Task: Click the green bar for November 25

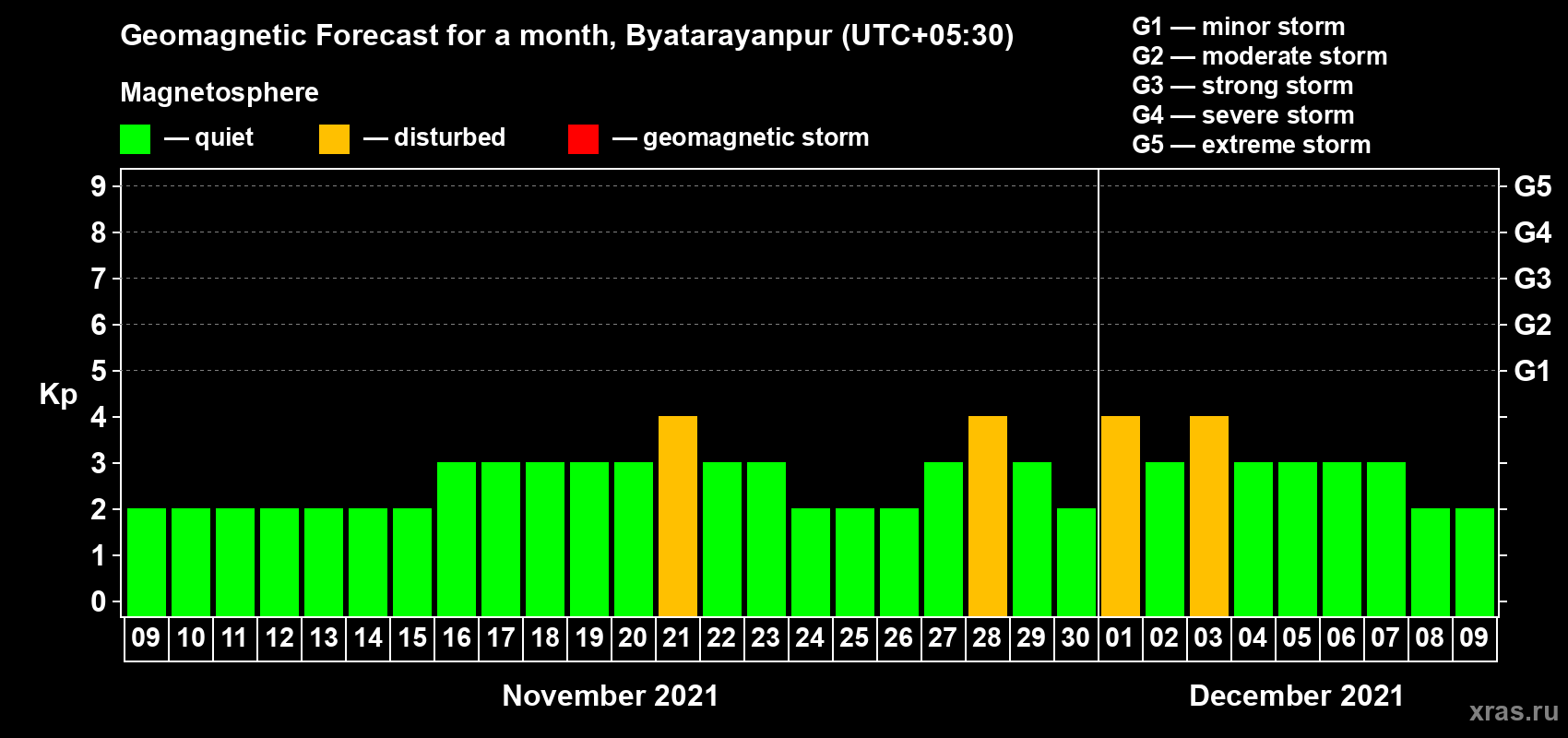Action: click(855, 563)
